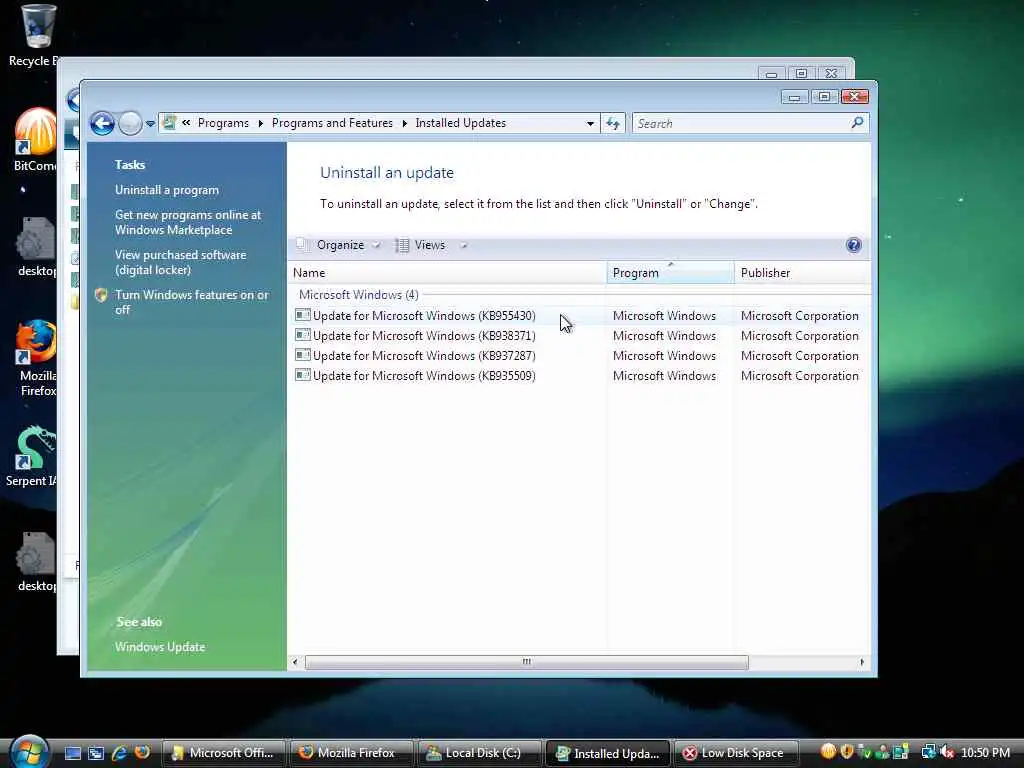Click the 10:50 PM clock
1024x768 pixels.
point(985,752)
